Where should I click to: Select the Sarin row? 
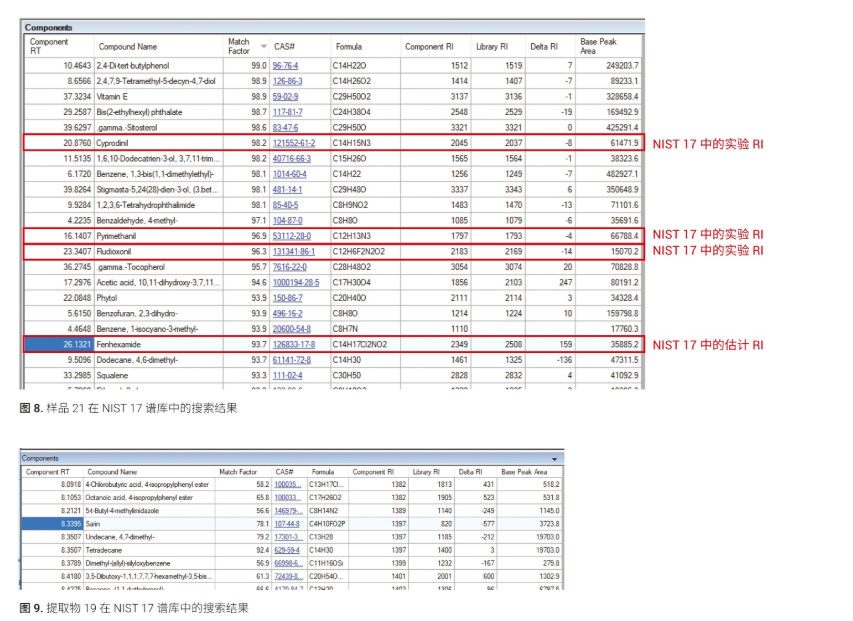(292, 524)
